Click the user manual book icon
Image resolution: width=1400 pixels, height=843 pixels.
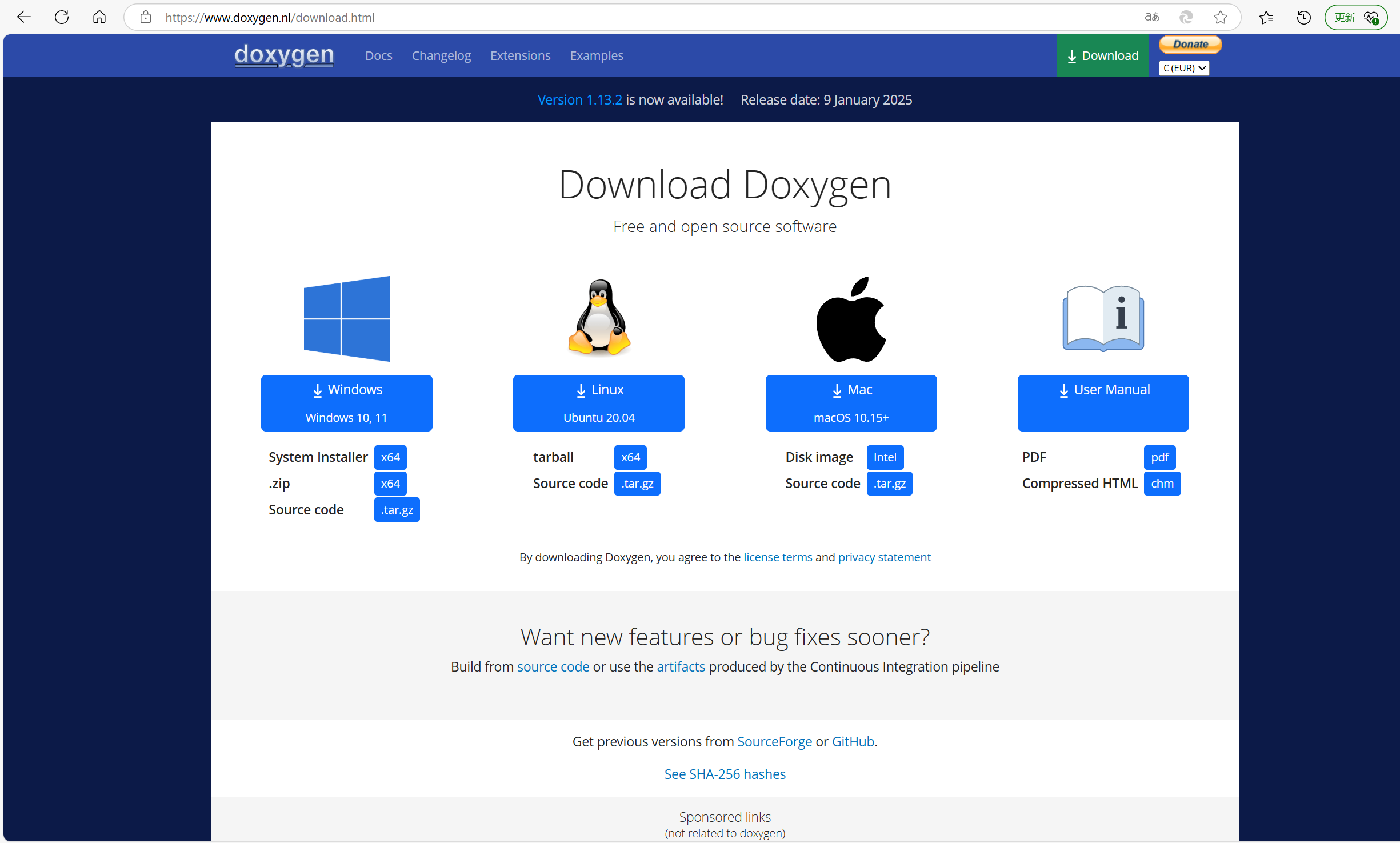coord(1103,318)
